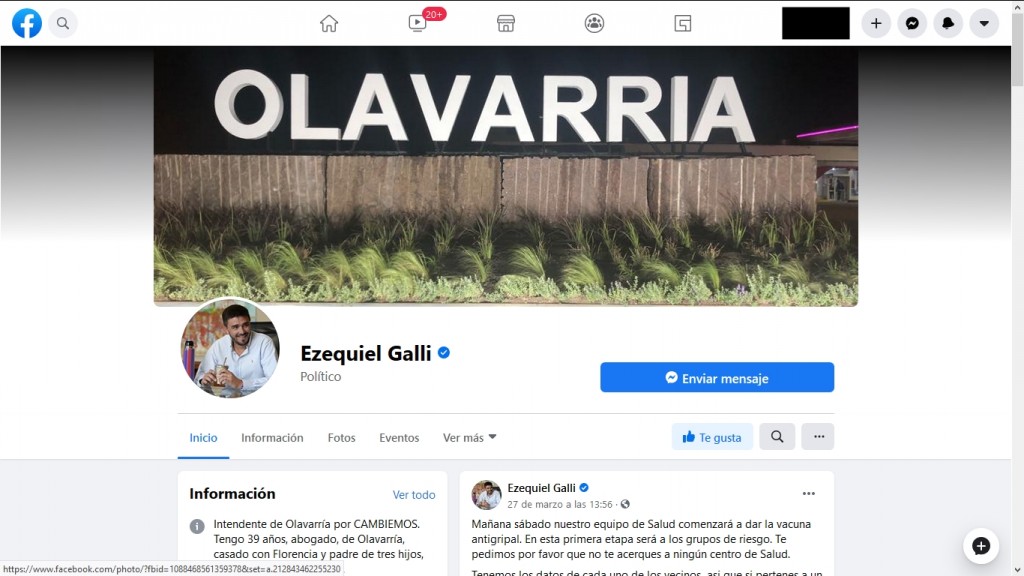Screen dimensions: 1024x576
Task: Open the Facebook logo home link
Action: pos(27,24)
